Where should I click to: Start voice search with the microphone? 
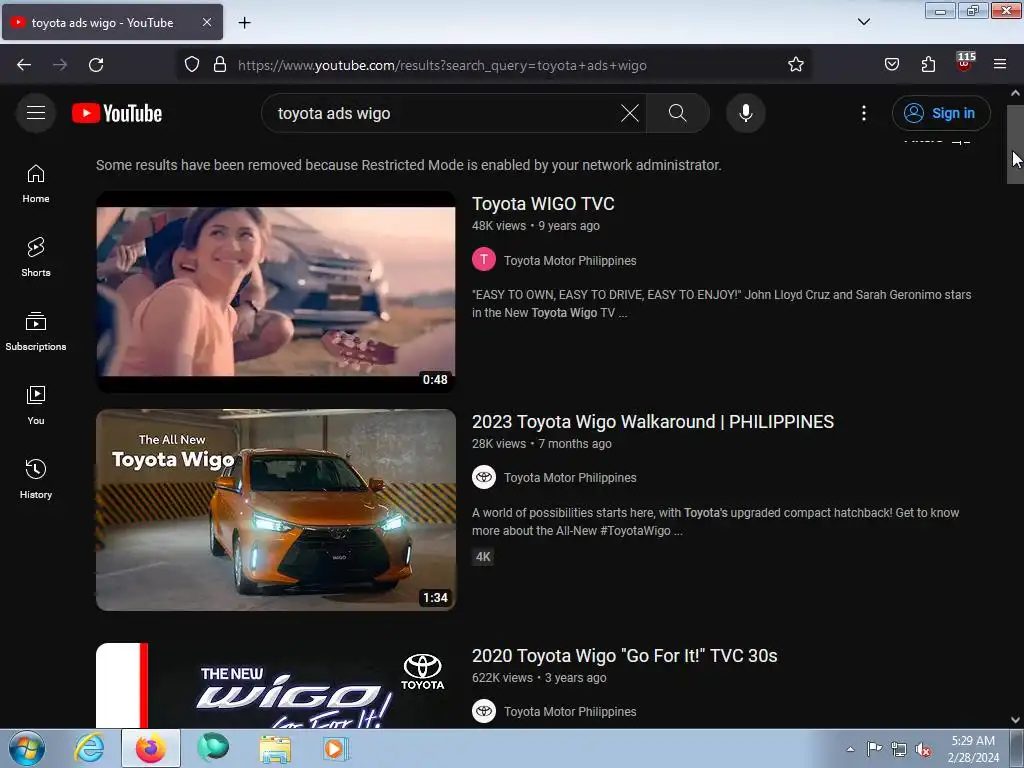pos(746,113)
